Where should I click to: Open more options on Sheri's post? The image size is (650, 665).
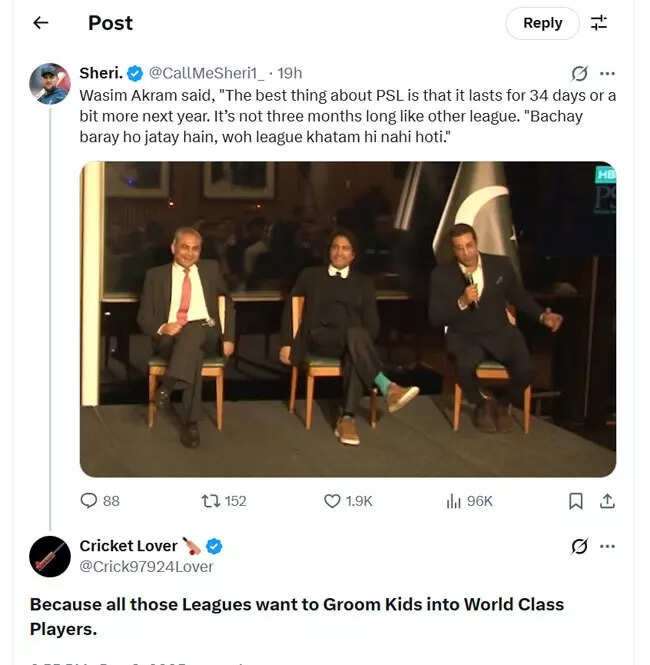tap(607, 73)
